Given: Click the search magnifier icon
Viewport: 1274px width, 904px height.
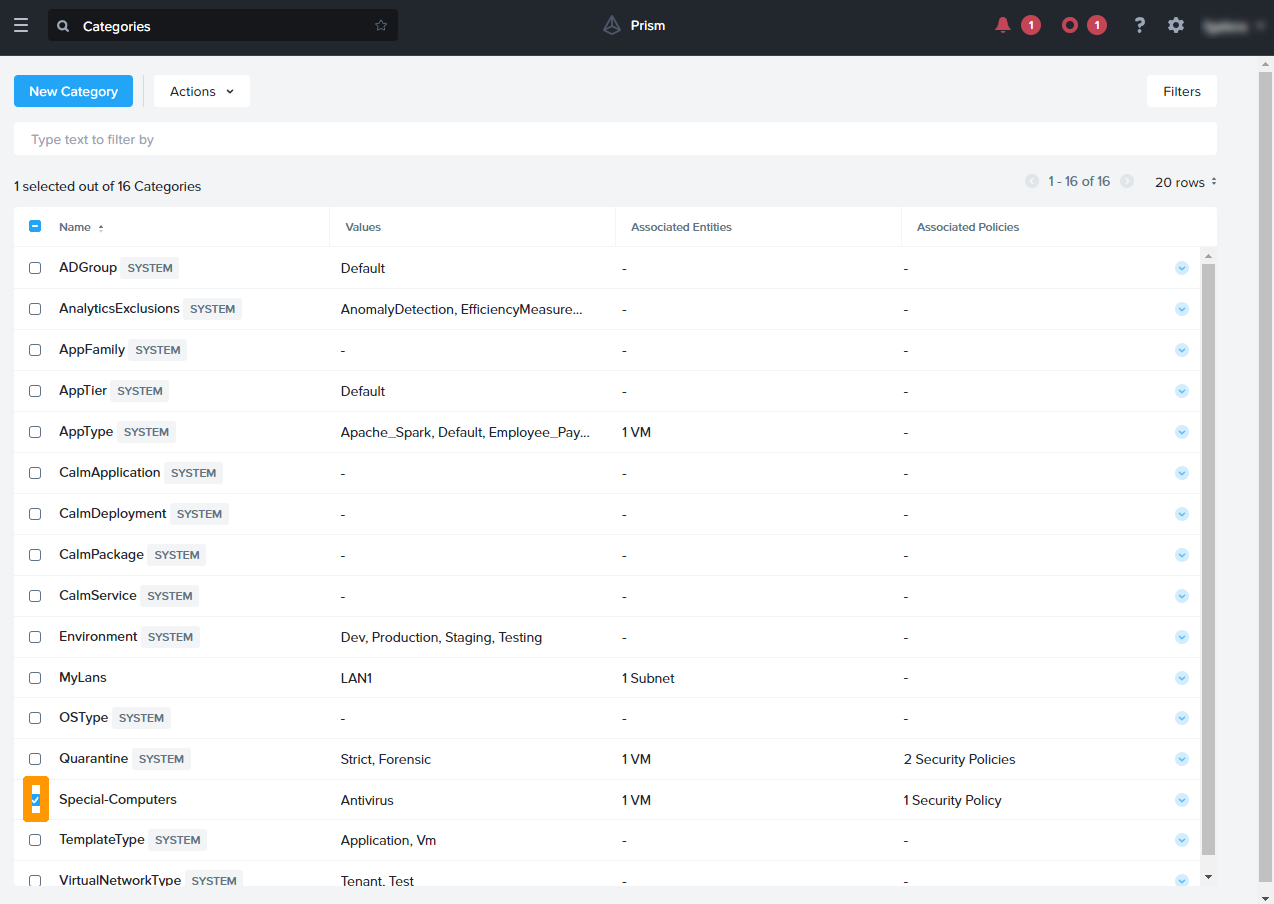Looking at the screenshot, I should click(x=64, y=26).
